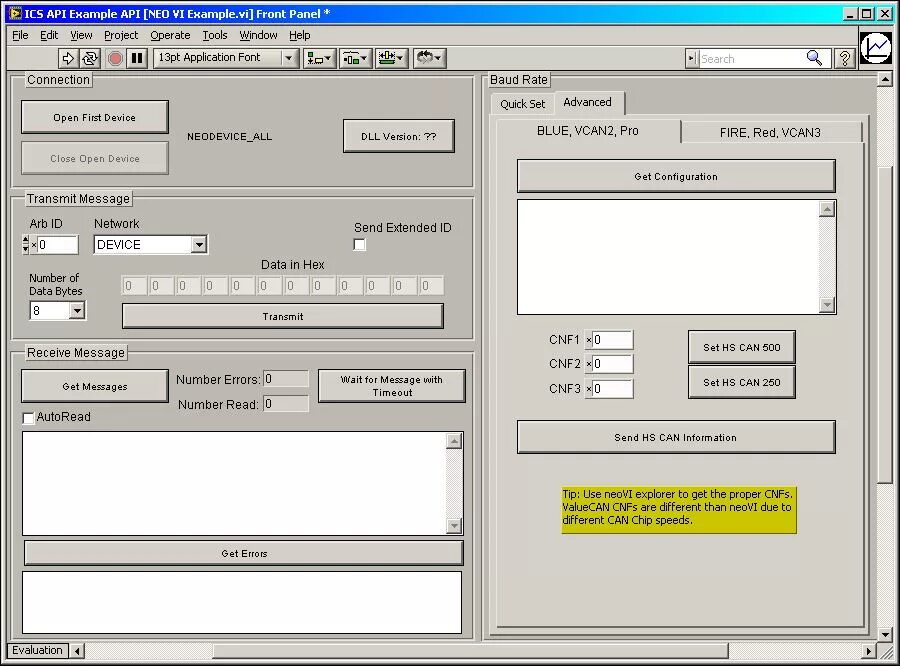The height and width of the screenshot is (666, 900).
Task: Open the Tools menu
Action: pos(215,35)
